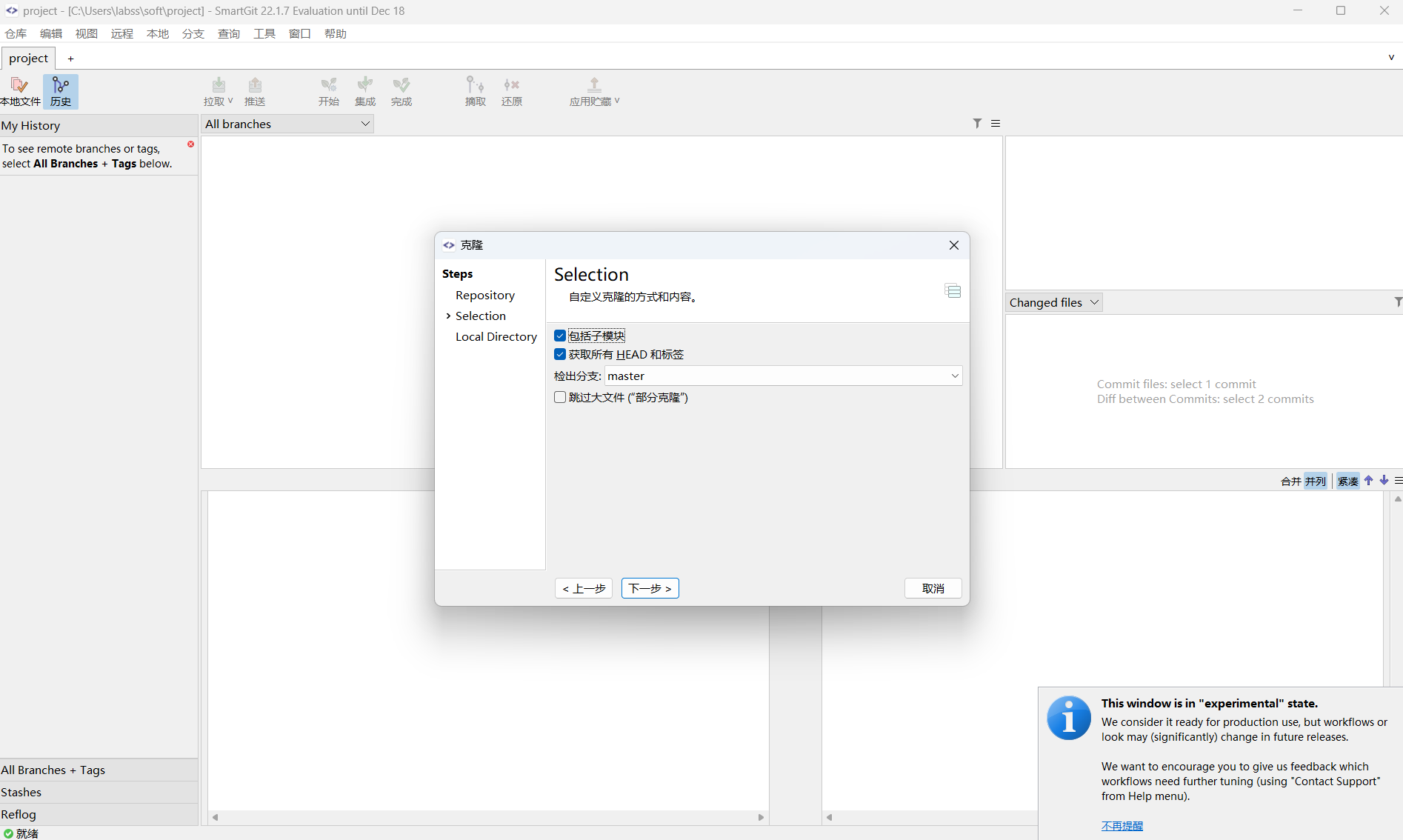Toggle the 并列 side-by-side mode

point(1316,481)
